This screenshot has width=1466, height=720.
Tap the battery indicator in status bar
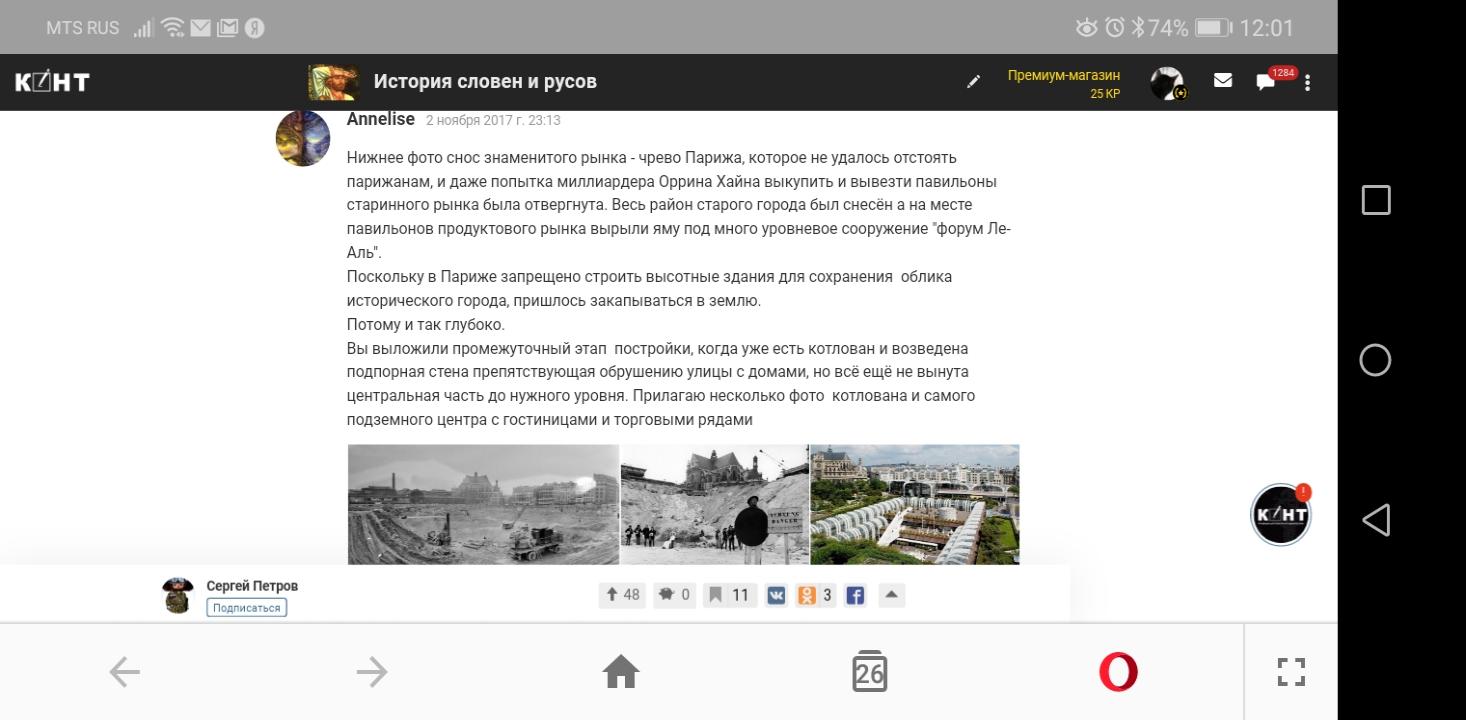(x=1213, y=28)
